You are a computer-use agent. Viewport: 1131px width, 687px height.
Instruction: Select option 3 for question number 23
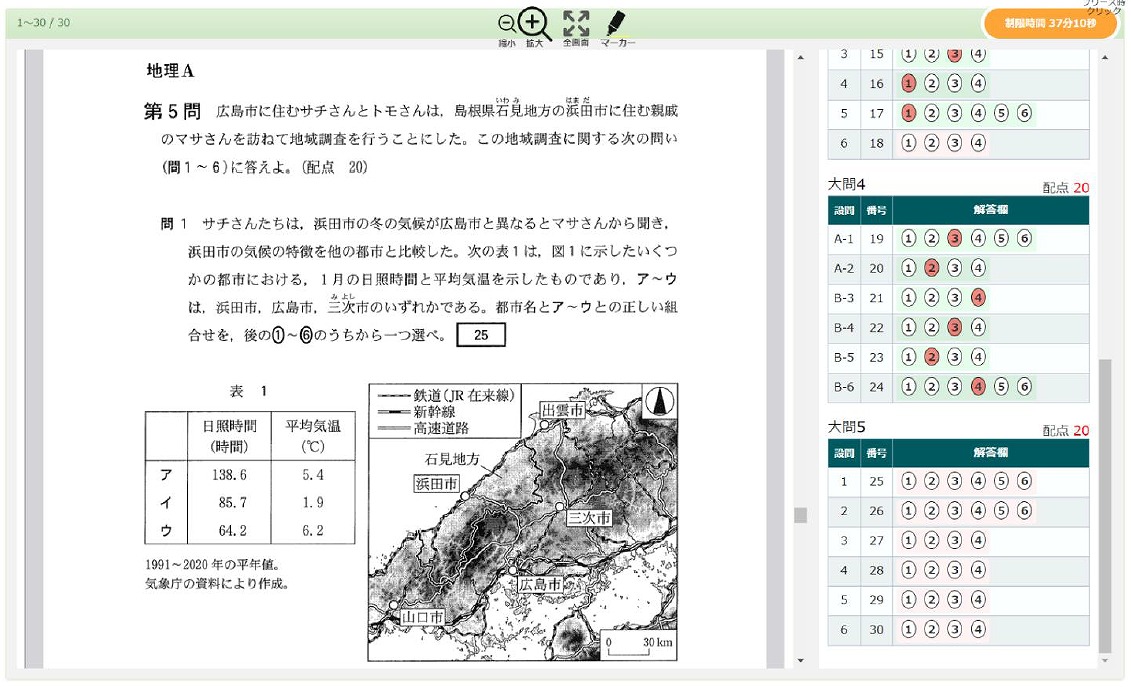point(954,356)
